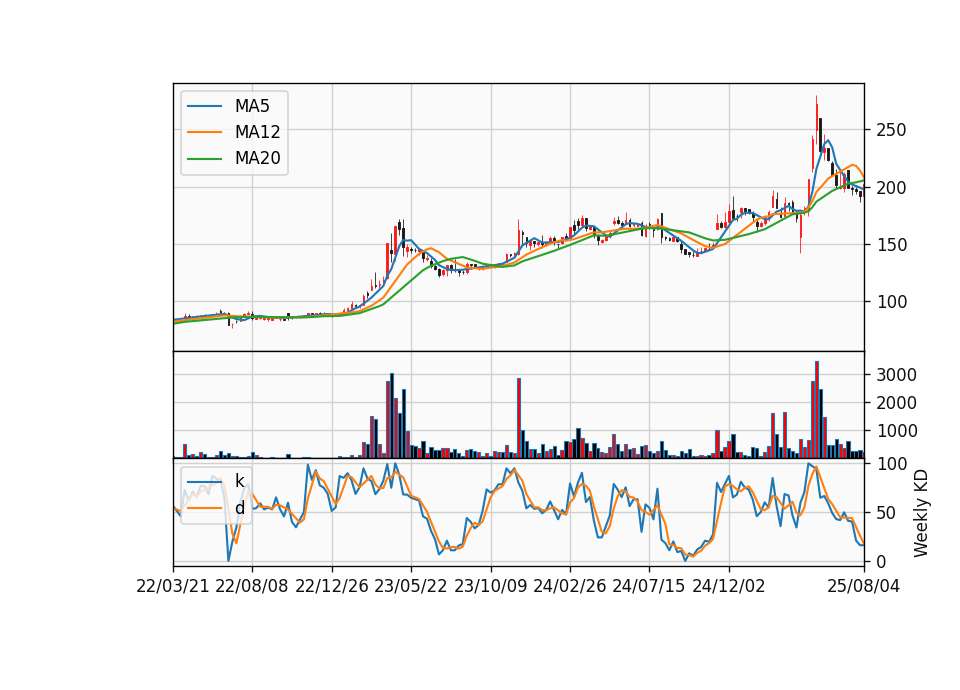Click the 24/12/02 date axis label
This screenshot has height=690, width=960.
click(x=729, y=586)
